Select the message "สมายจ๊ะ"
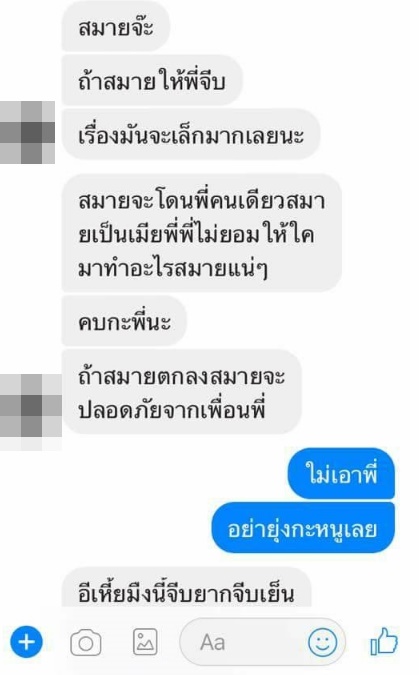Screen dimensions: 419x675 (x=116, y=26)
